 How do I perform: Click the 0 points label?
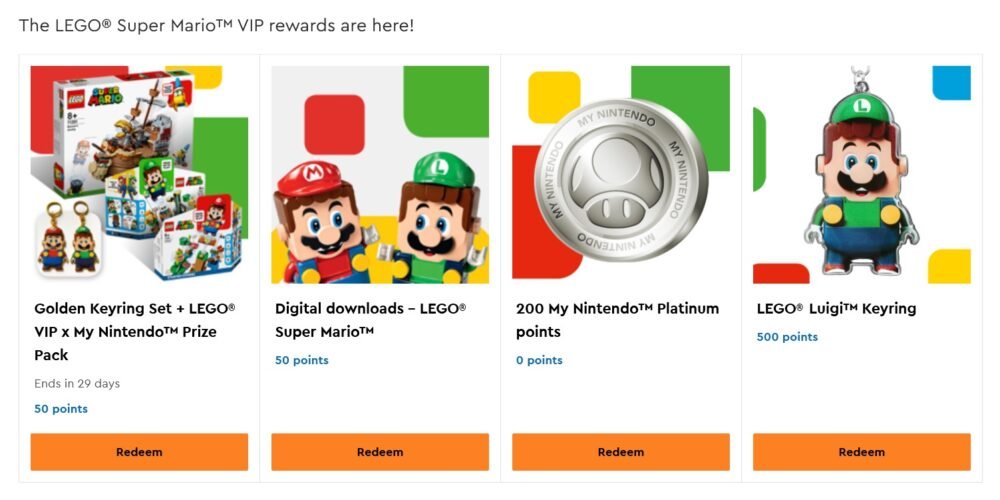click(539, 360)
